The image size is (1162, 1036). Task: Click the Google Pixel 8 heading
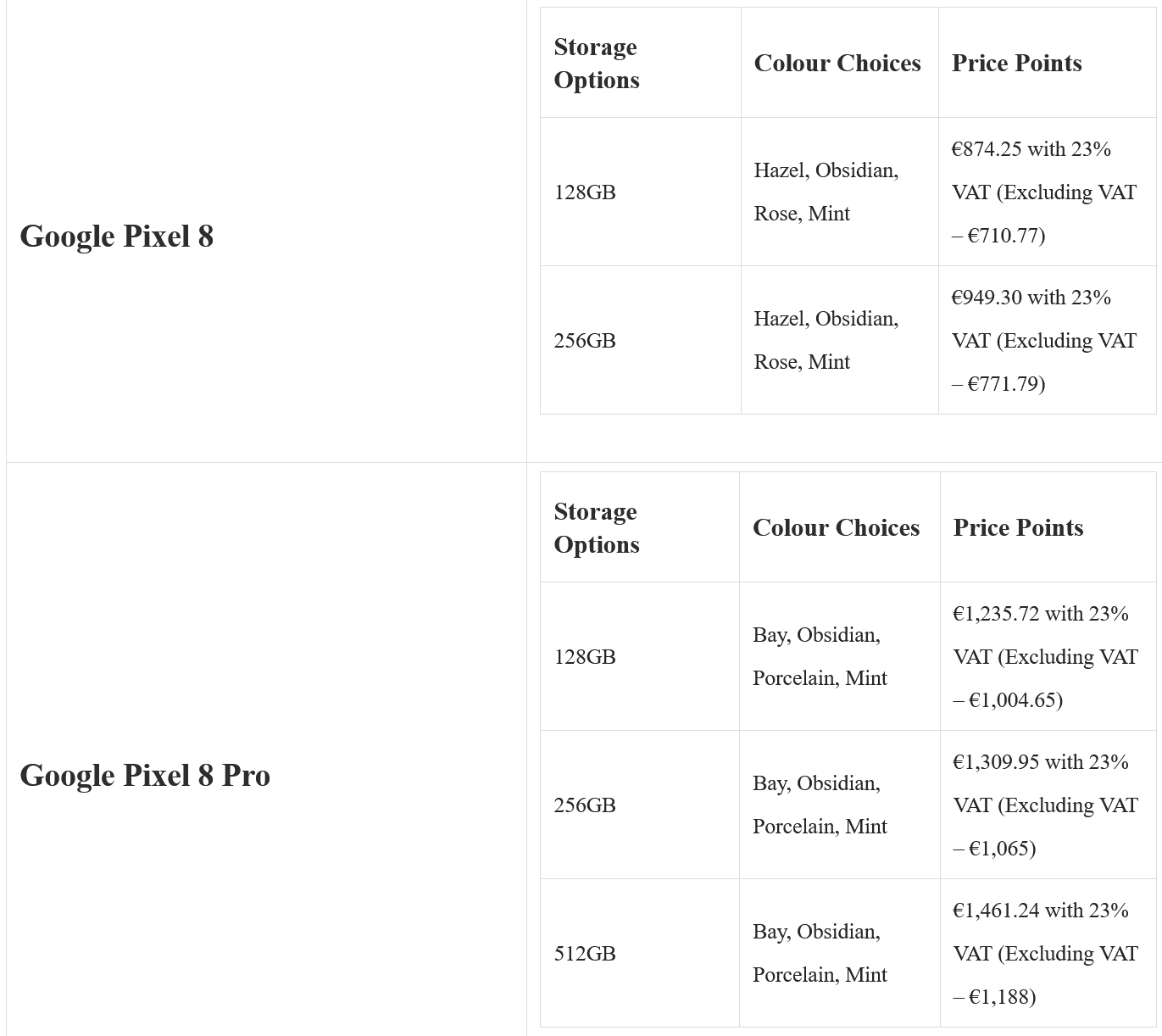click(x=116, y=237)
